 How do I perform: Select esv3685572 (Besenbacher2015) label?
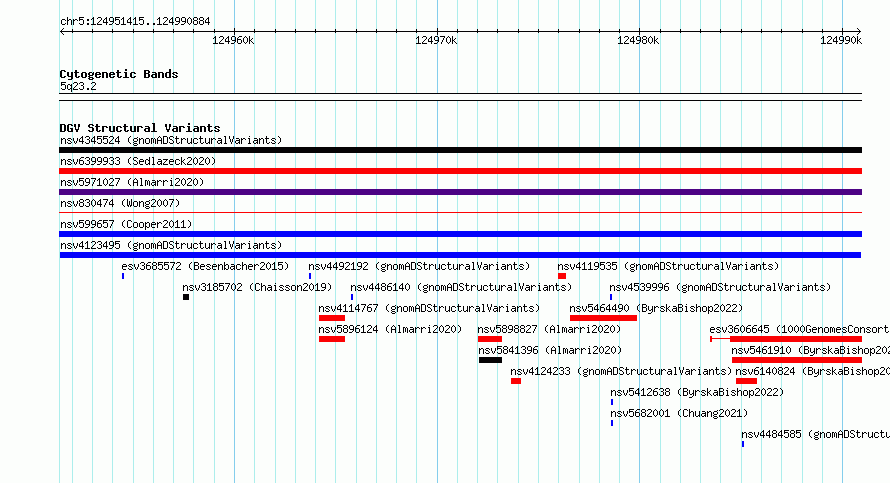tap(205, 266)
